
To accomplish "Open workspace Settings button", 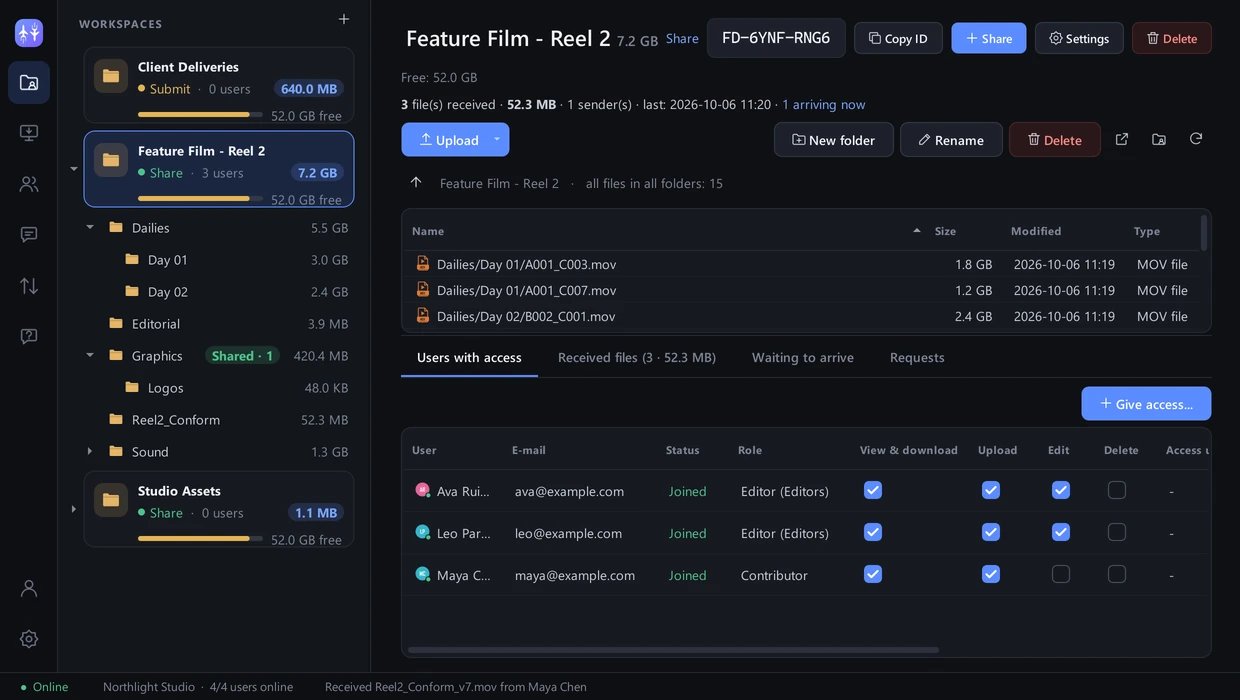I will 1079,38.
